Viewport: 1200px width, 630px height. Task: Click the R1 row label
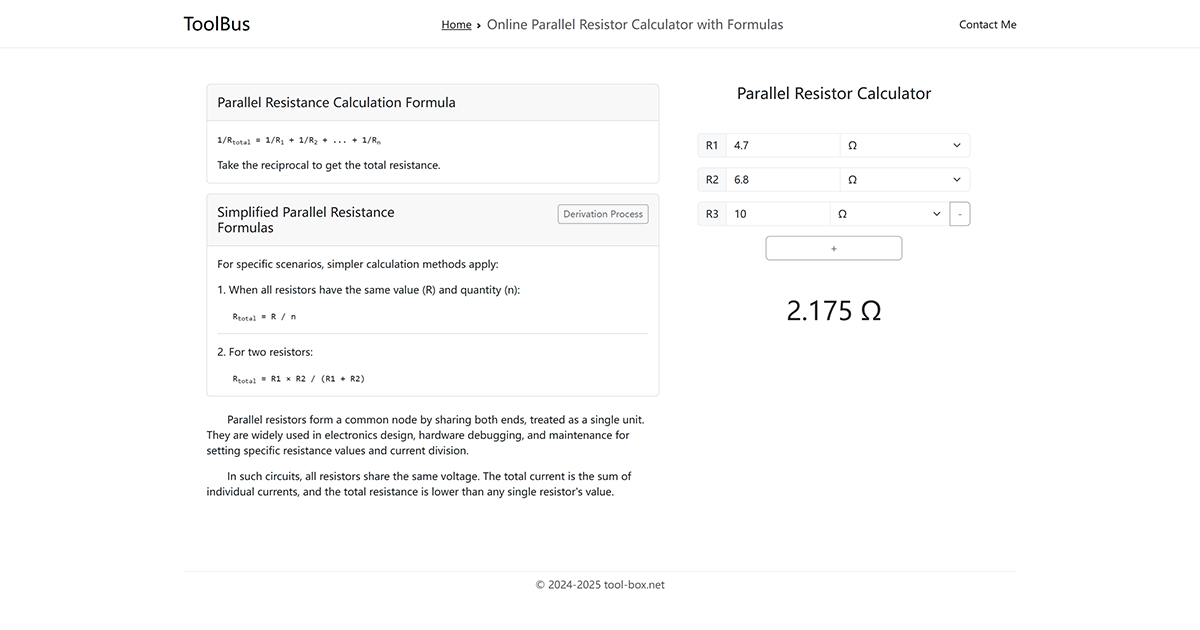pyautogui.click(x=711, y=145)
